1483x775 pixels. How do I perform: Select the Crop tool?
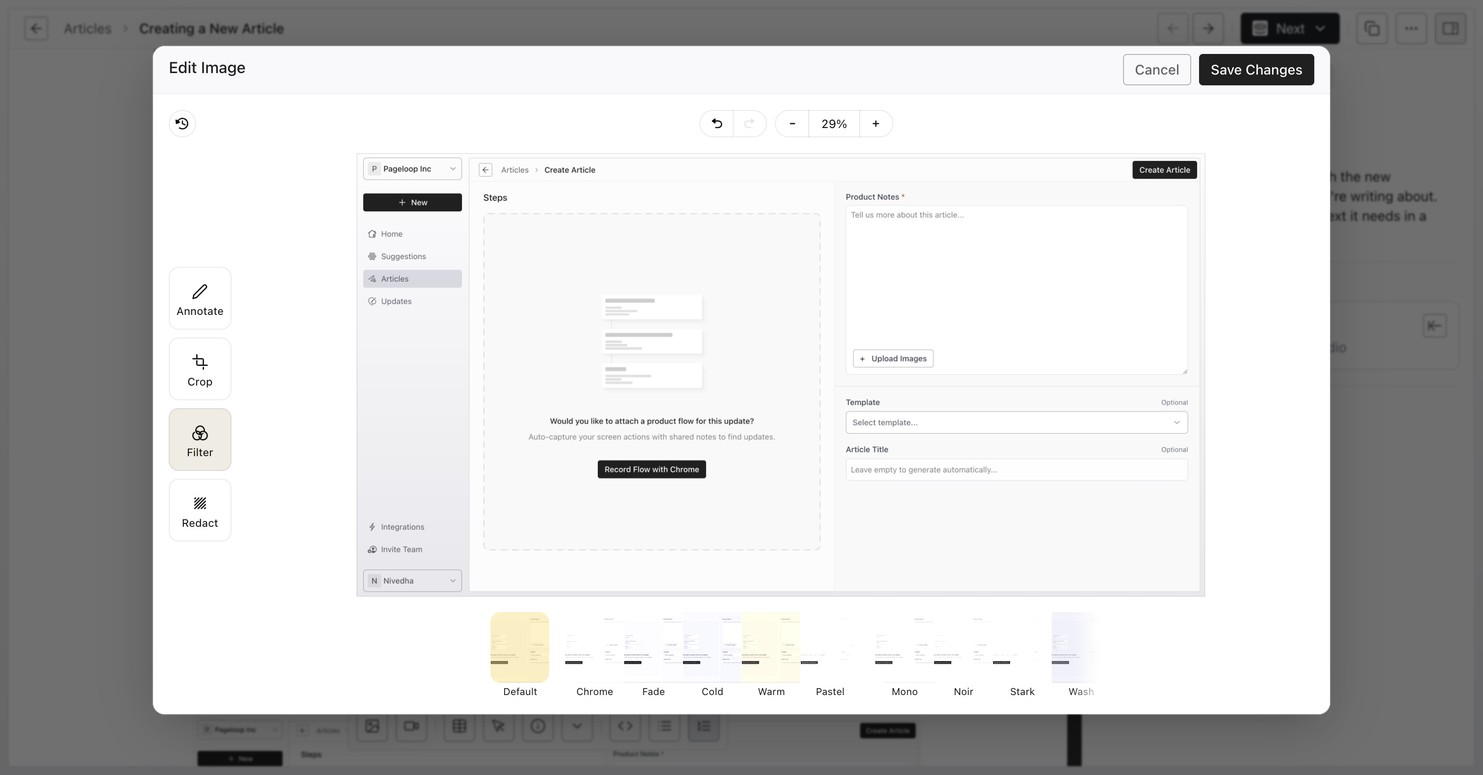click(200, 369)
